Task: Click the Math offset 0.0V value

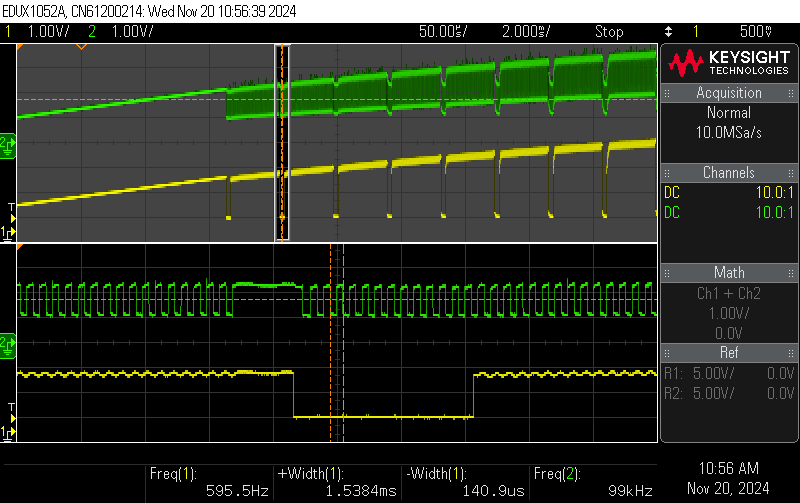Action: [x=729, y=333]
